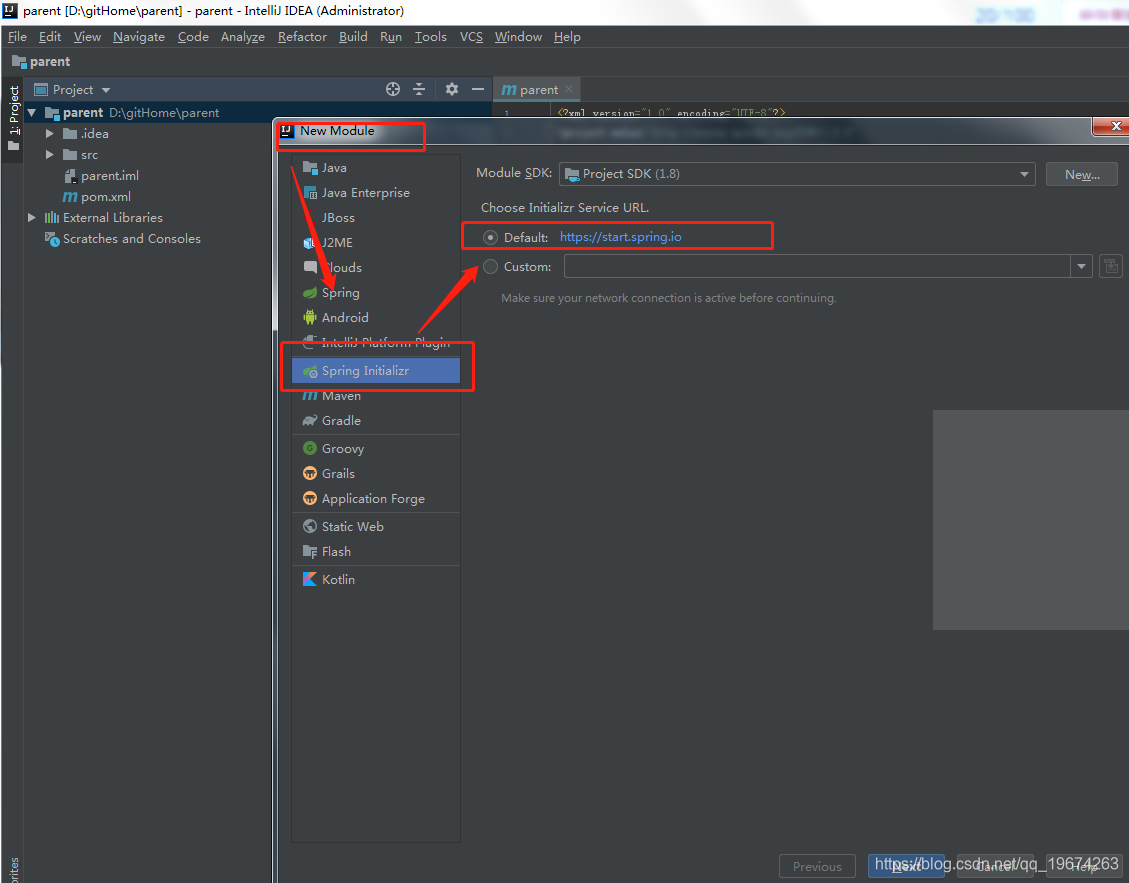
Task: Expand External Libraries node
Action: tap(32, 218)
